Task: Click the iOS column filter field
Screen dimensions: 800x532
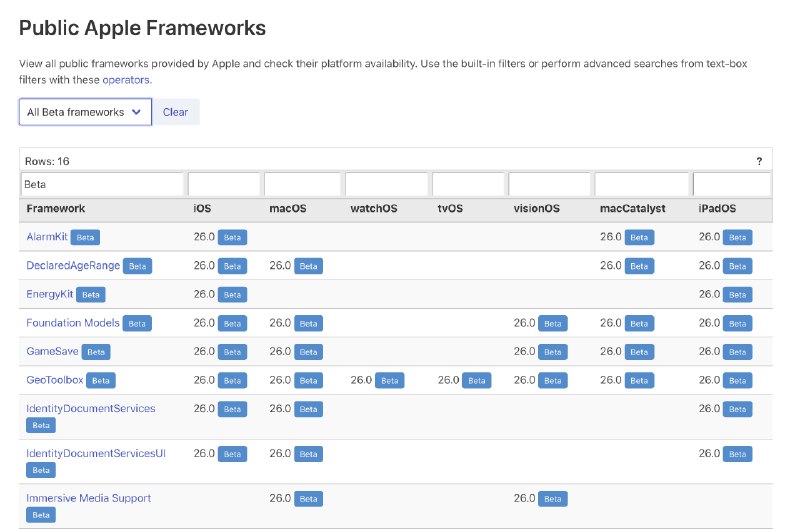Action: point(223,185)
